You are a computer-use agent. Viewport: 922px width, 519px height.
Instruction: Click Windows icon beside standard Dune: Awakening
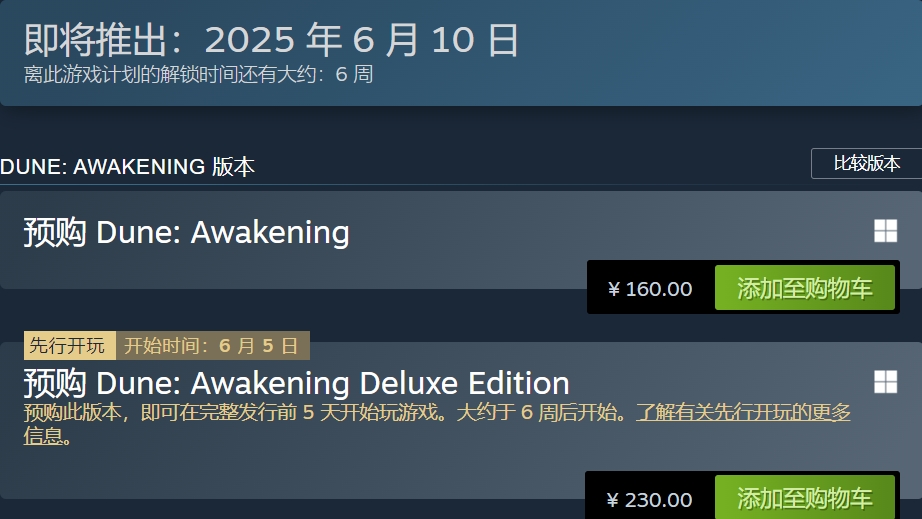[885, 232]
